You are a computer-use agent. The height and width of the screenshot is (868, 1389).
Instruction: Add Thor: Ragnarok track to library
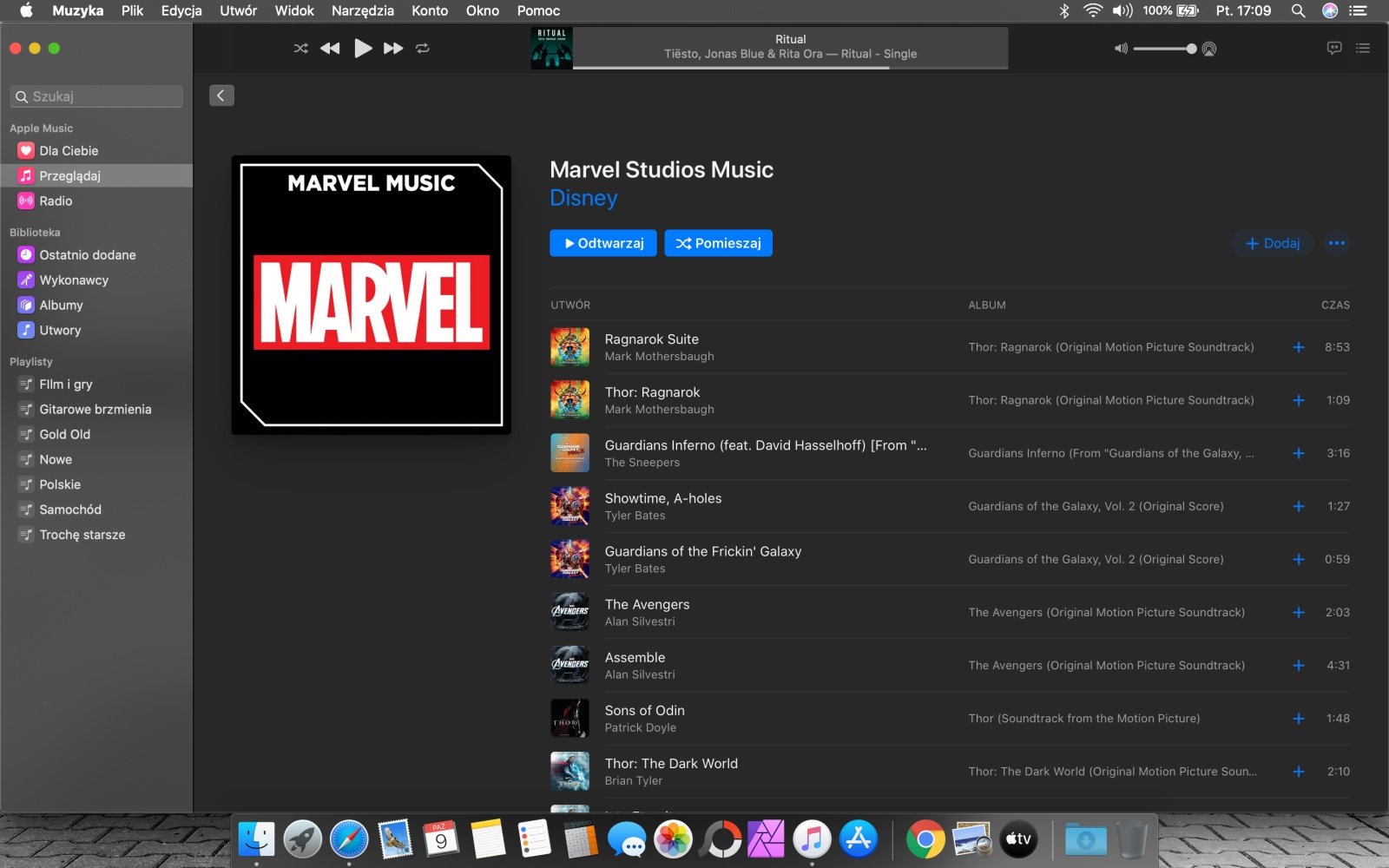point(1299,400)
